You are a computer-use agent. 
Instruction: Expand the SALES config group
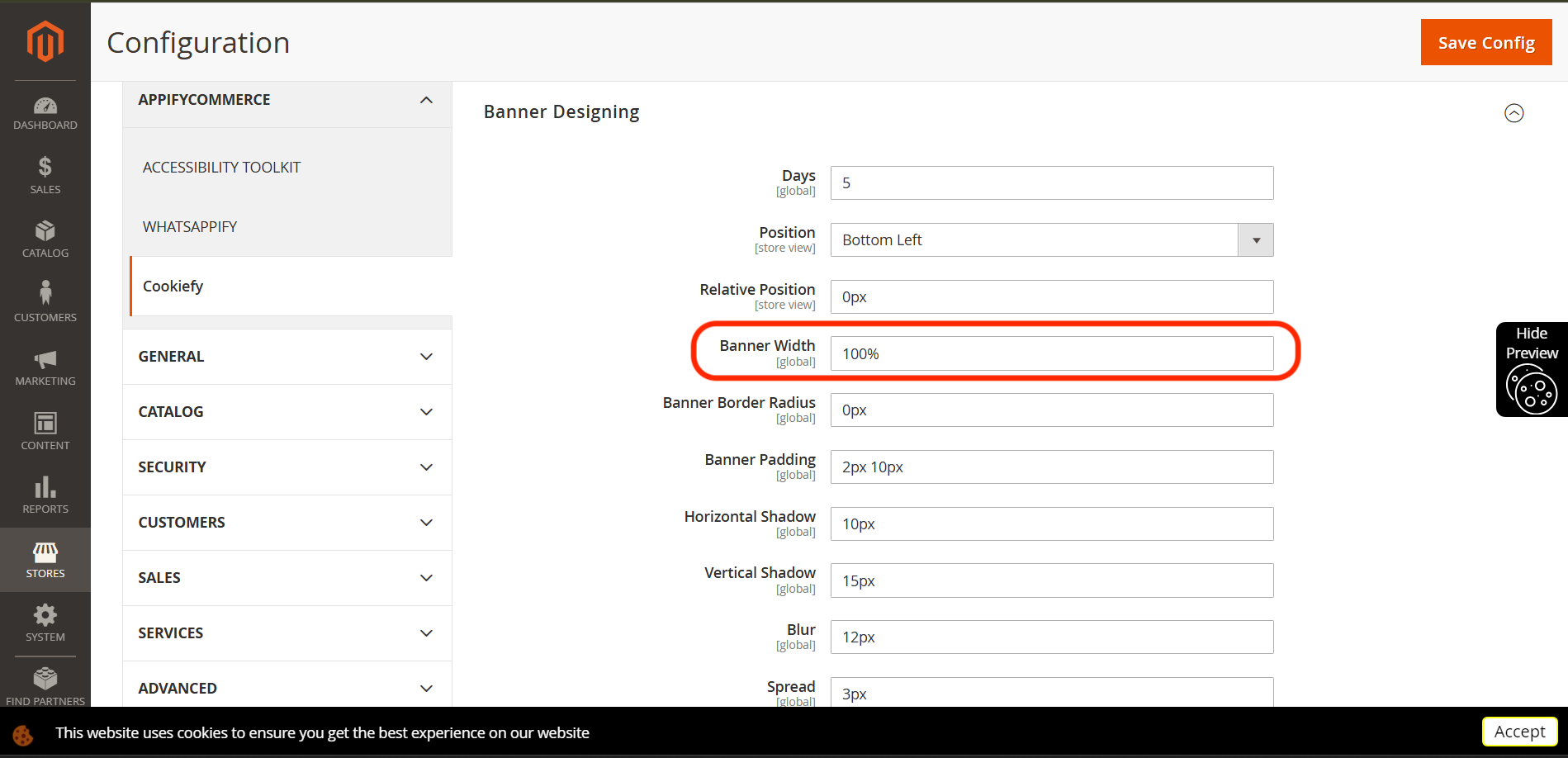coord(287,578)
